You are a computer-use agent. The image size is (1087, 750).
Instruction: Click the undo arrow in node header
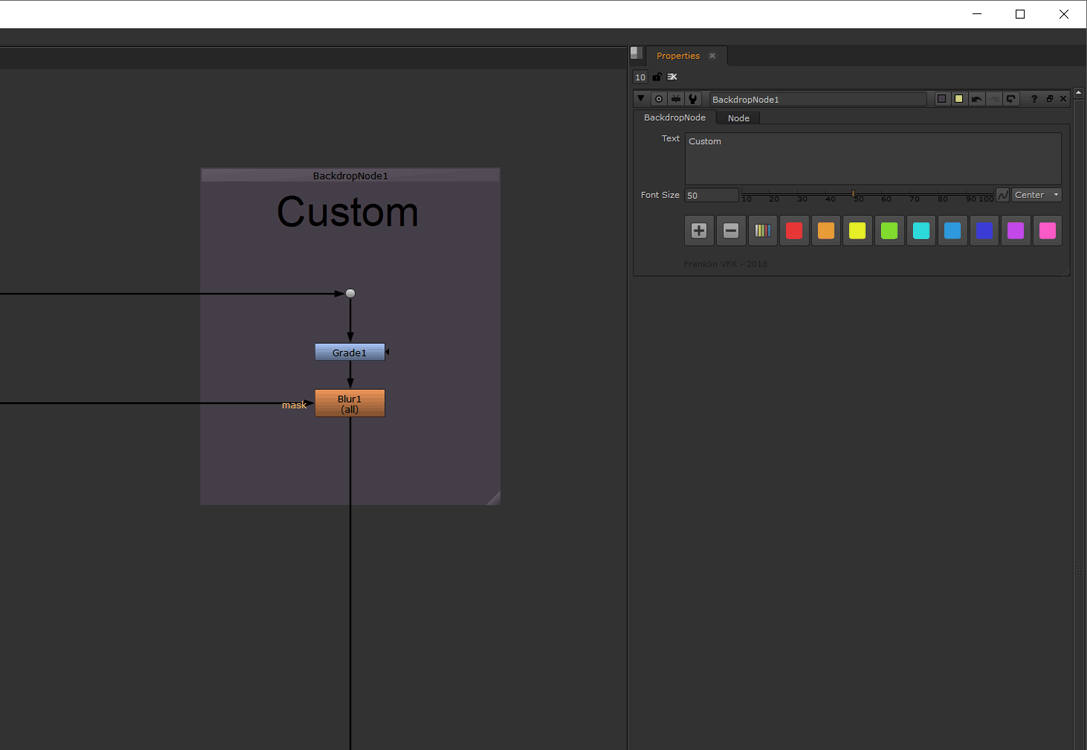(976, 99)
